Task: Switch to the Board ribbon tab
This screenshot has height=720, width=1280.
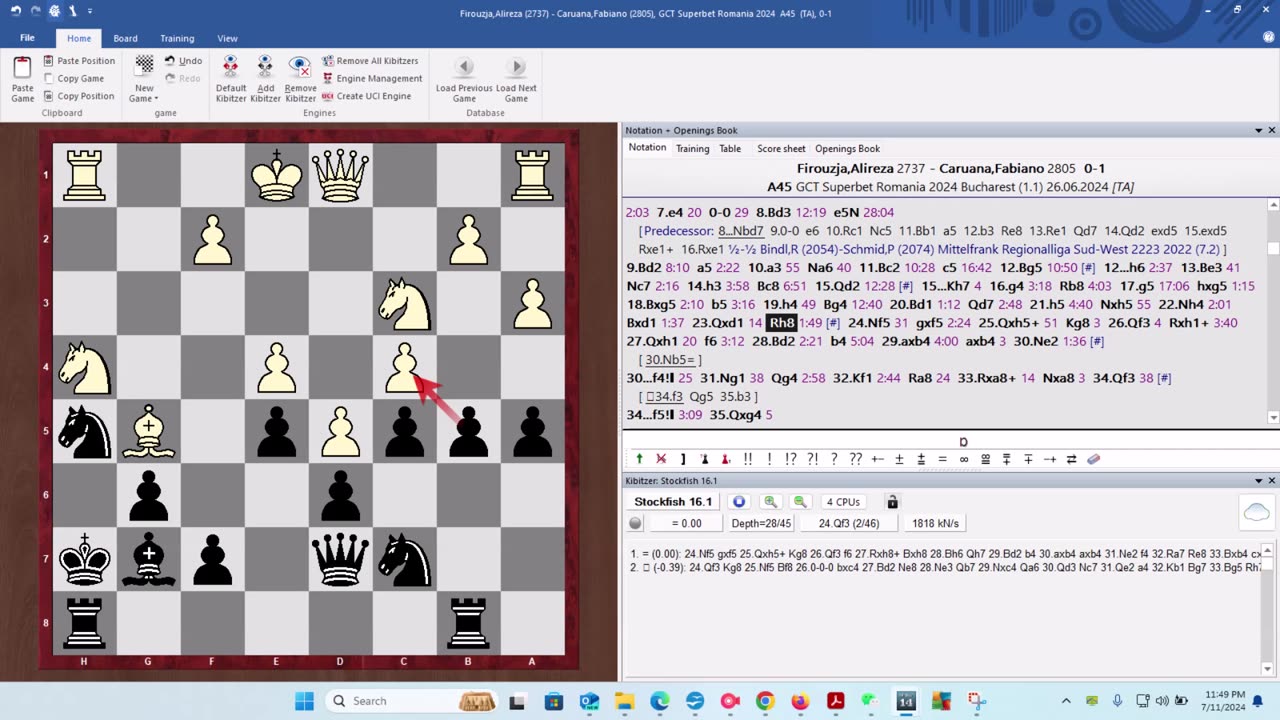Action: click(x=125, y=38)
